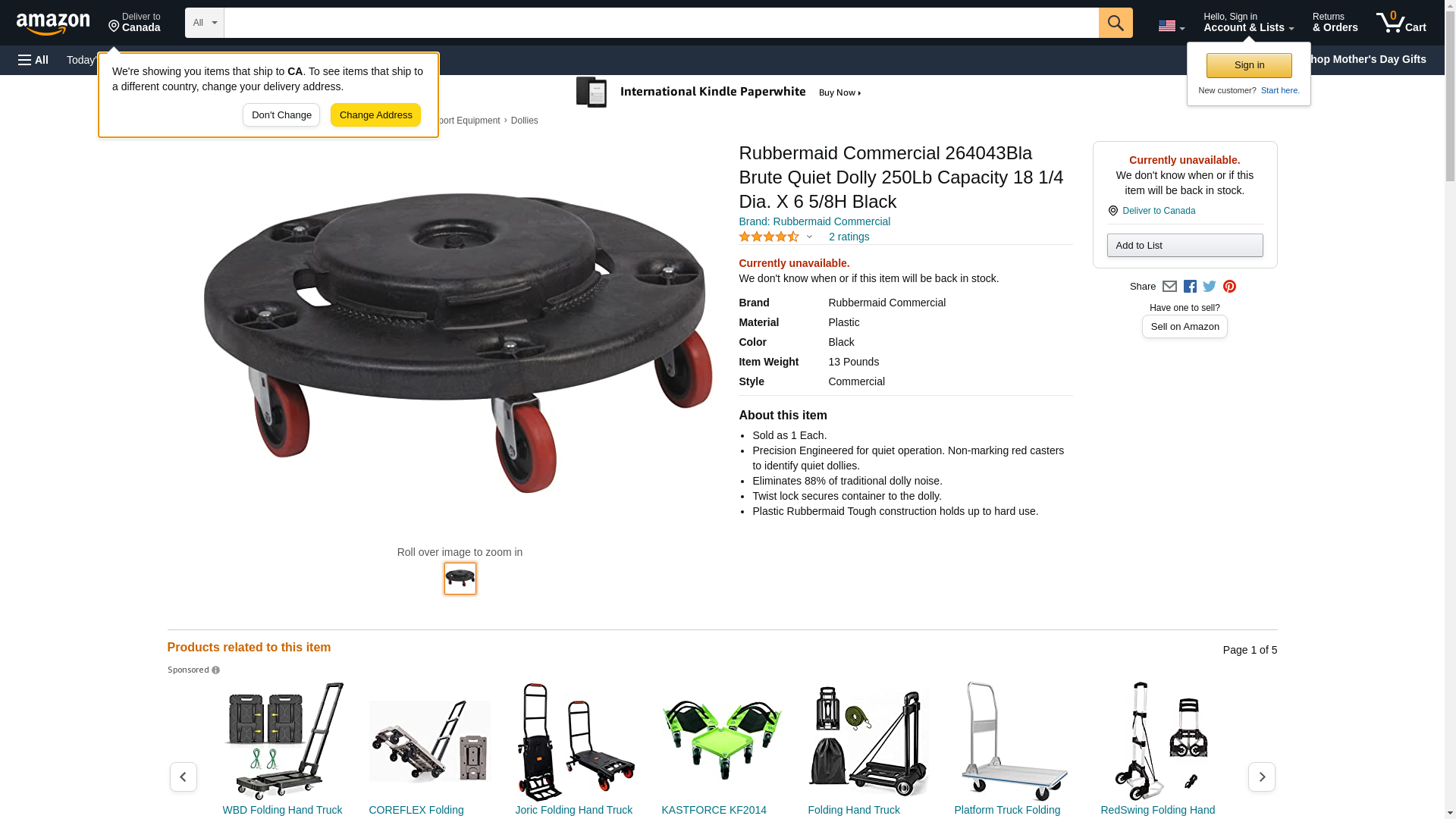Go to next related products page
Screen dimensions: 1456x819
(1261, 777)
